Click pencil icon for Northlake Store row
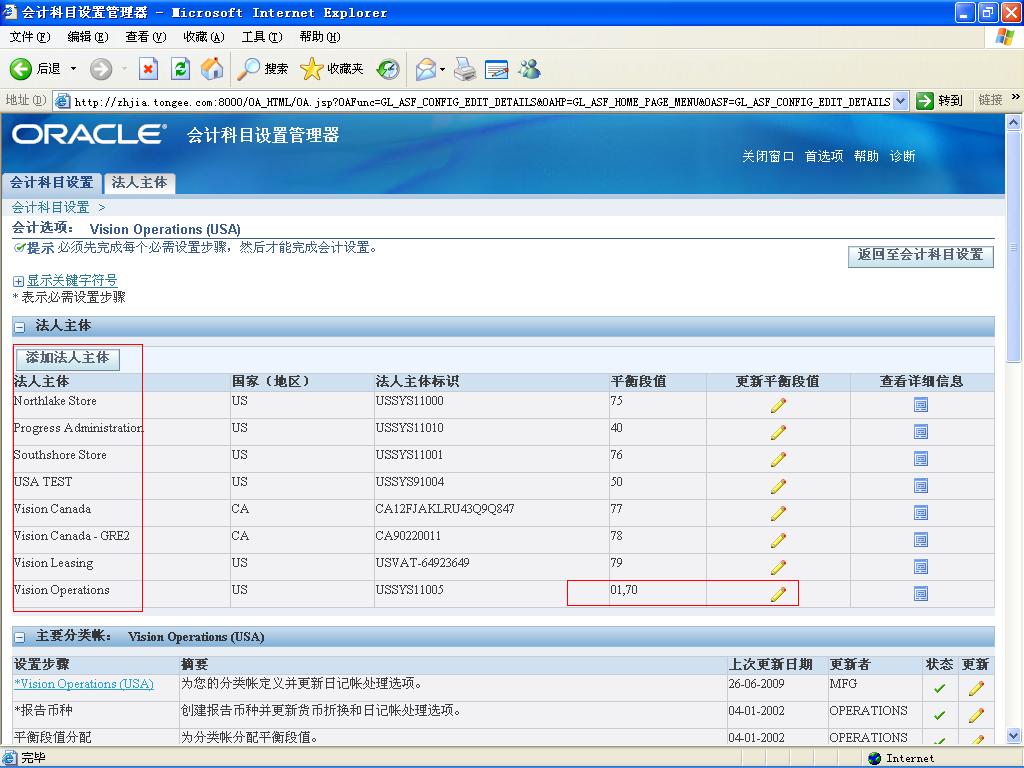The image size is (1024, 768). tap(778, 405)
